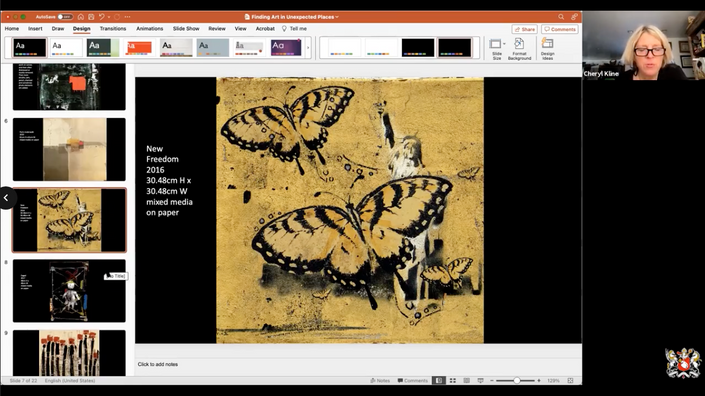This screenshot has height=396, width=705.
Task: Click English (United States) language status
Action: [70, 380]
